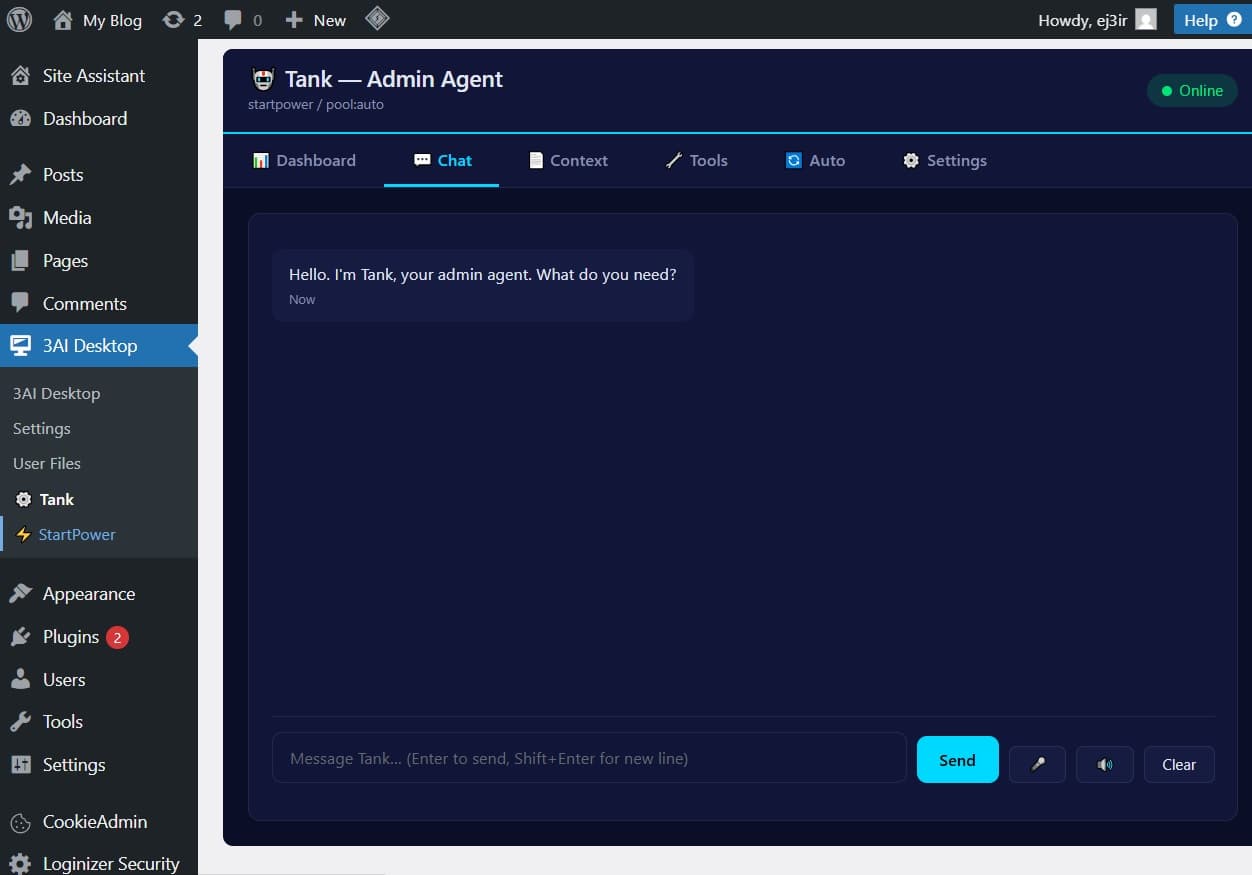
Task: Click the Posts pushpin icon
Action: (x=20, y=175)
